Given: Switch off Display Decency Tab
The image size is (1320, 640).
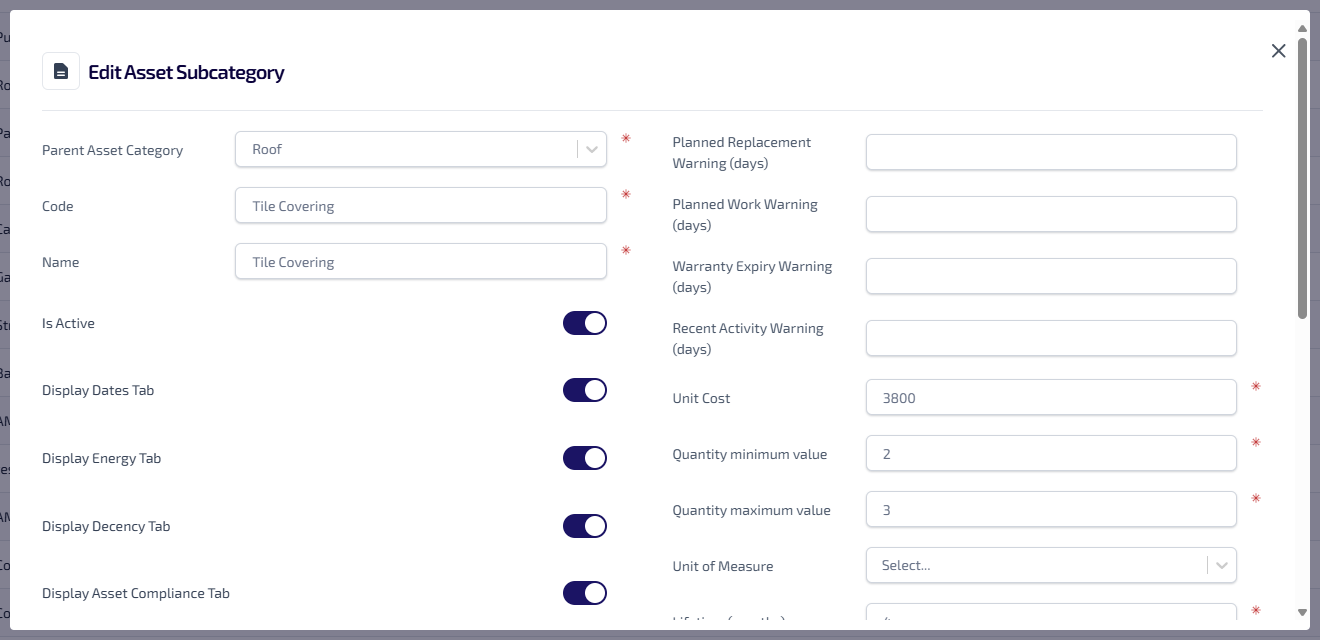Looking at the screenshot, I should [x=585, y=526].
